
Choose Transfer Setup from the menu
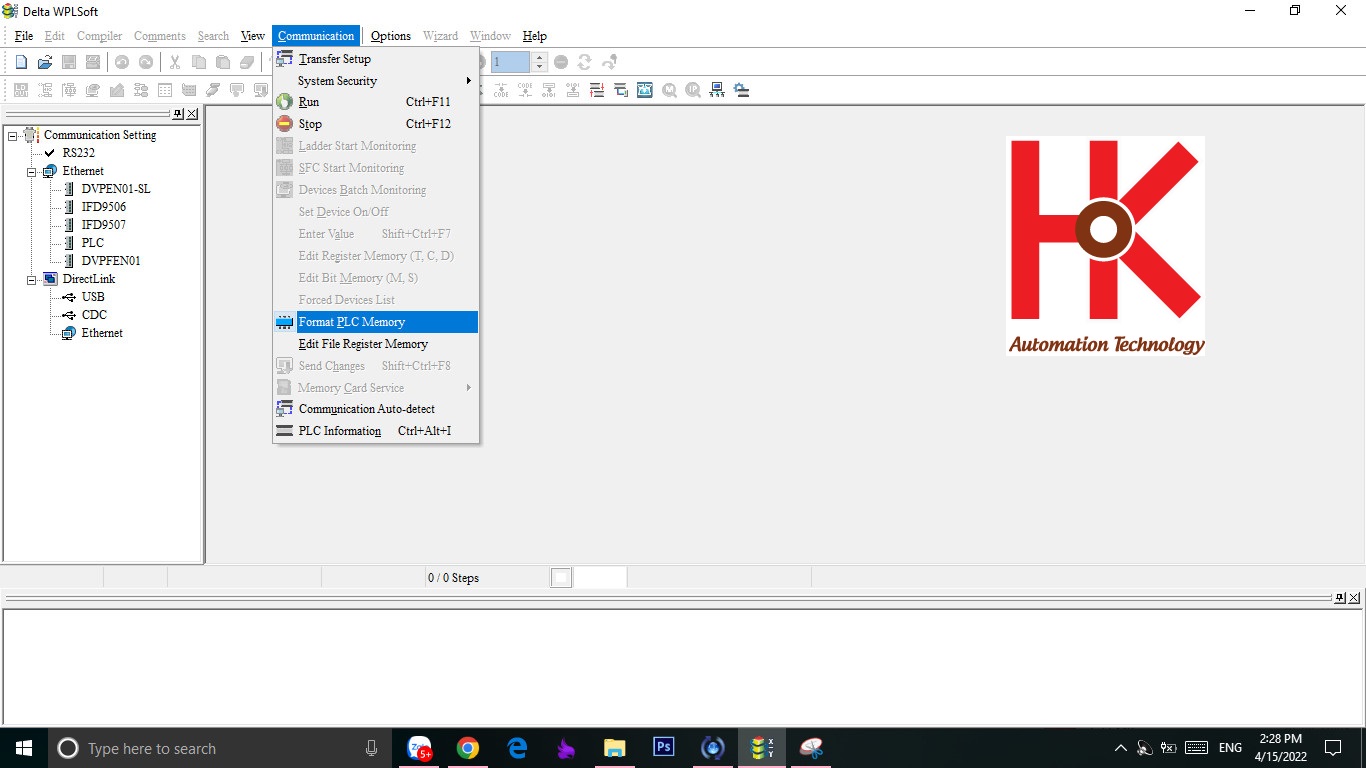375,59
